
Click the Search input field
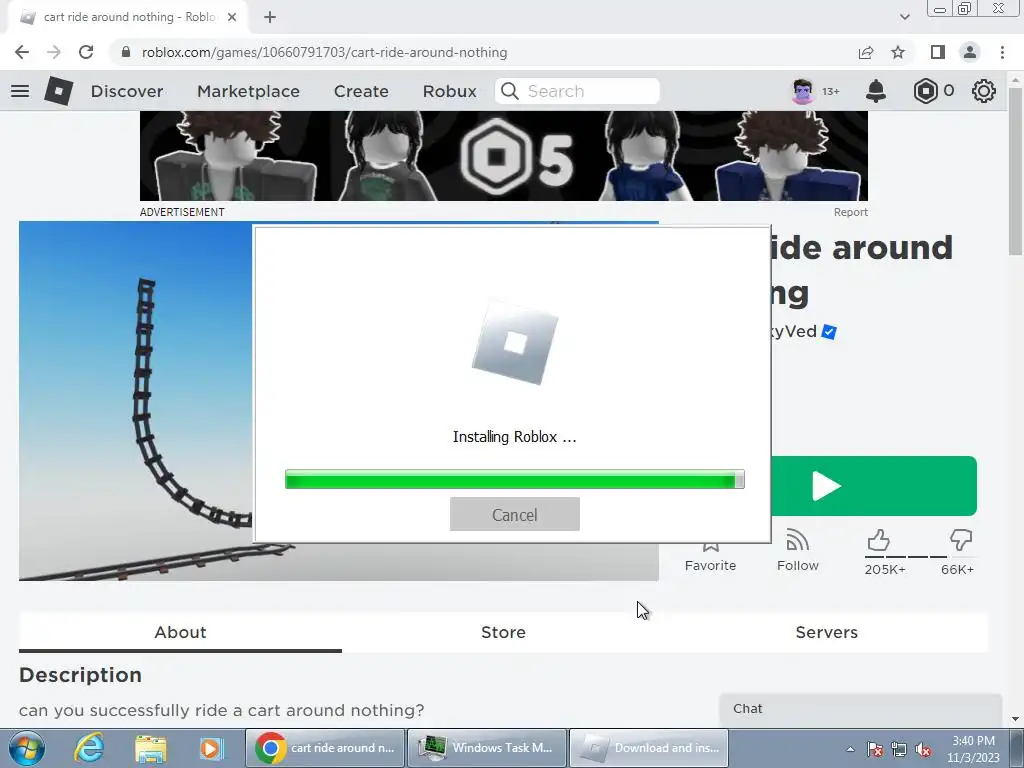(x=577, y=91)
